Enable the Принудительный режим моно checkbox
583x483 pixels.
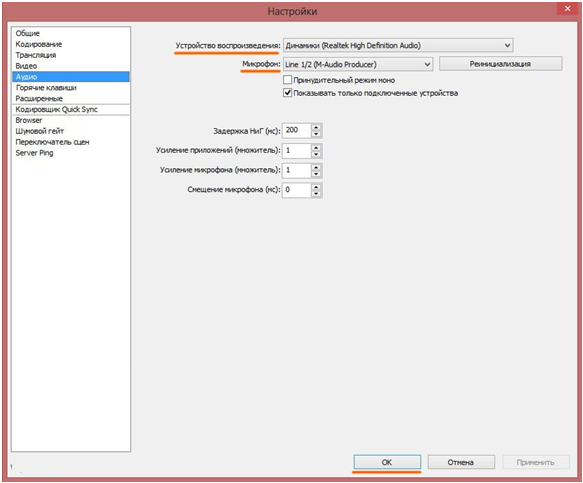click(x=287, y=80)
